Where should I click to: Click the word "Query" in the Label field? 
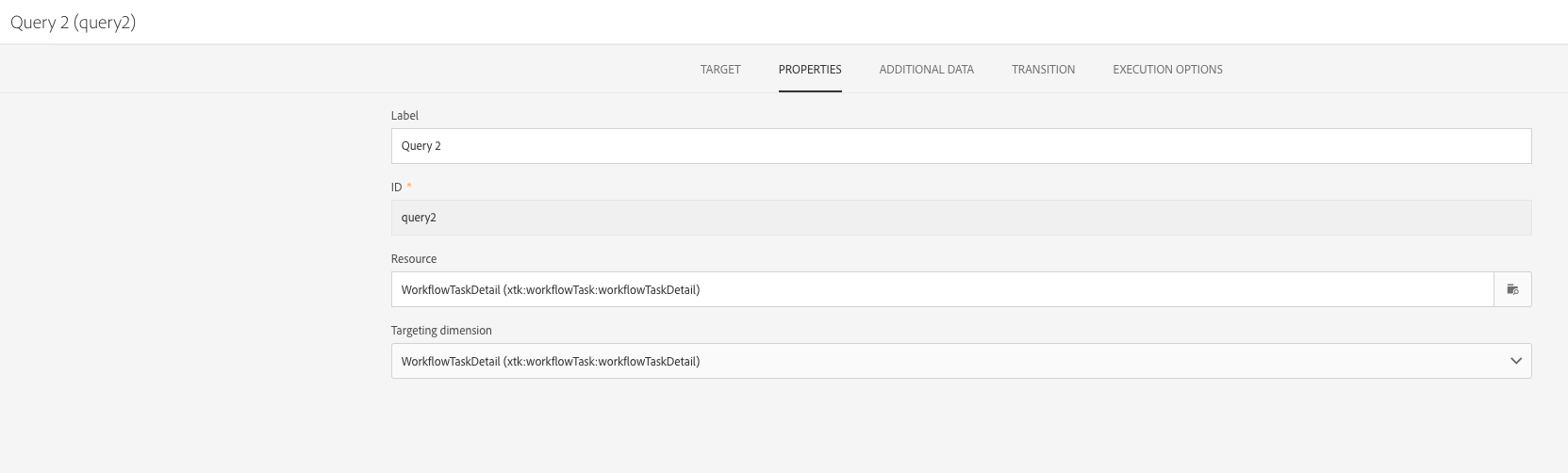(416, 146)
